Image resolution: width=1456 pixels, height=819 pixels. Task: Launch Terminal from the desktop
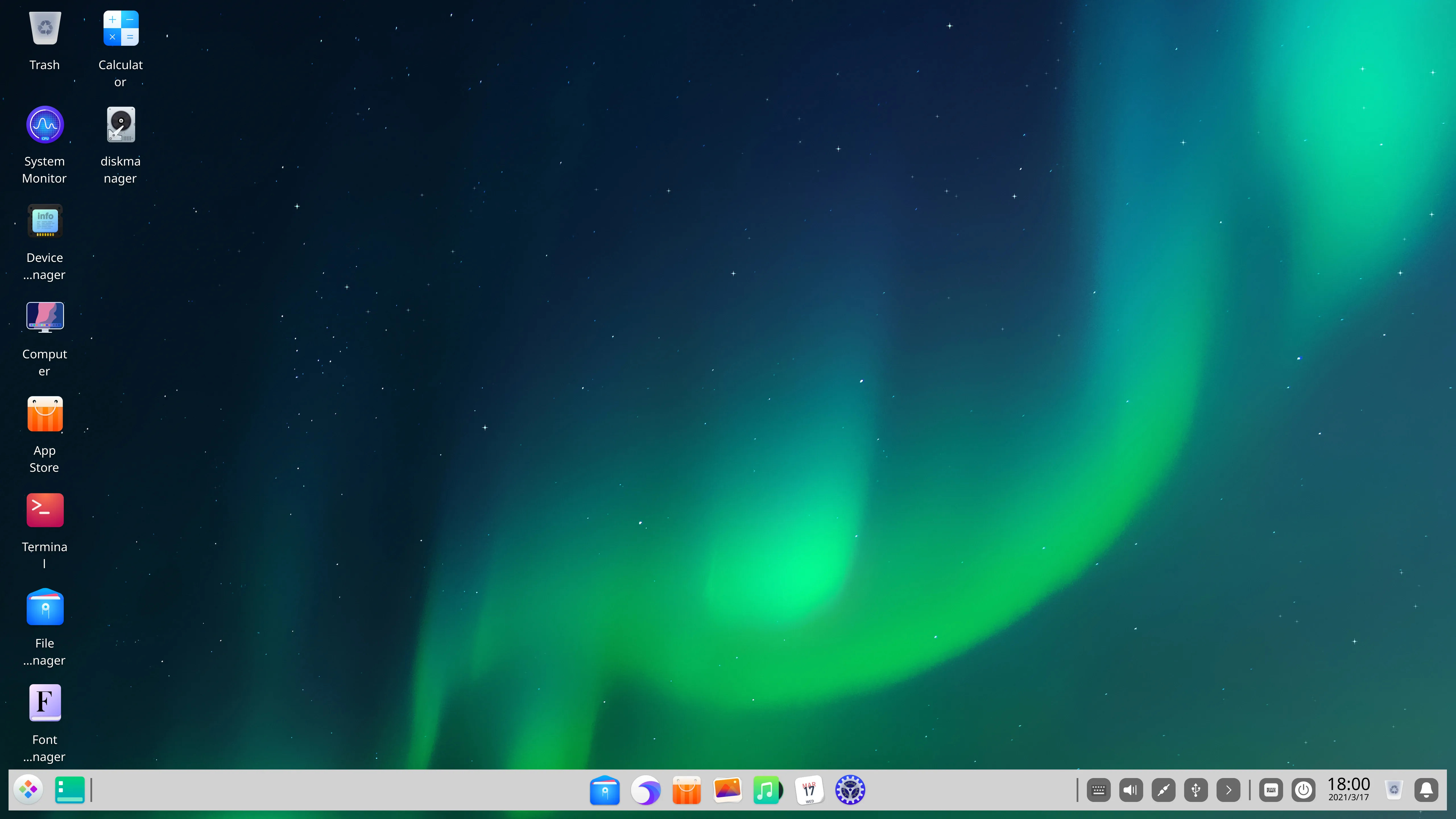pos(45,510)
